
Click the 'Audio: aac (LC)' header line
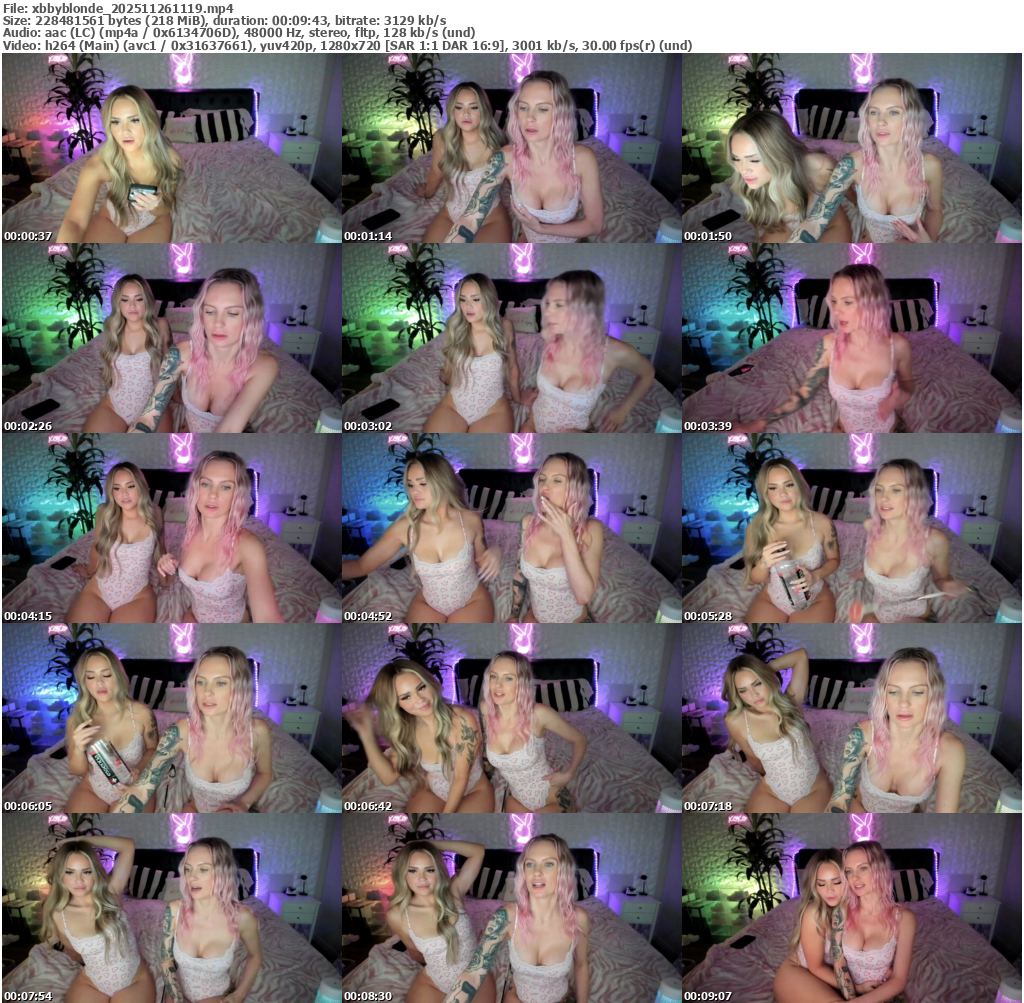click(239, 33)
